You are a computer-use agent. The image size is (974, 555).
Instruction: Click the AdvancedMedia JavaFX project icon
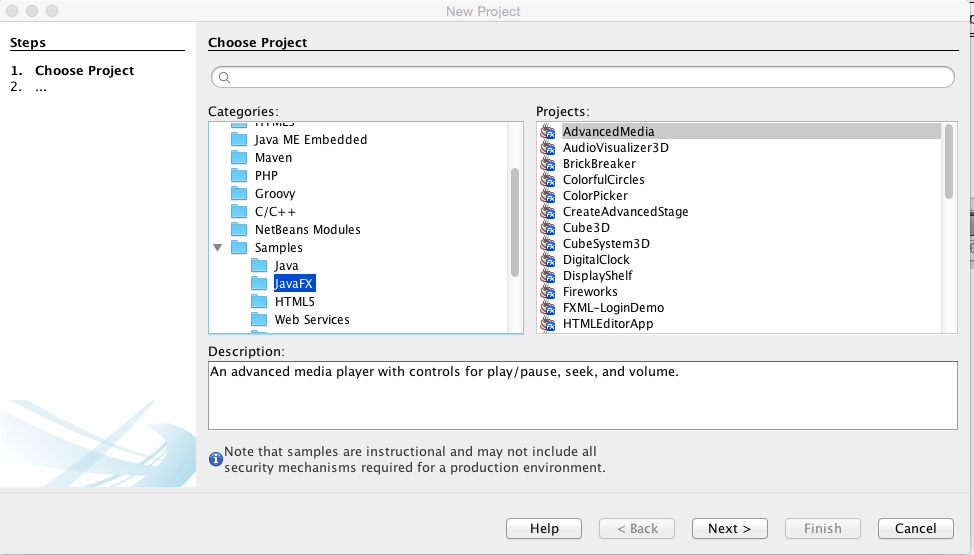coord(547,132)
